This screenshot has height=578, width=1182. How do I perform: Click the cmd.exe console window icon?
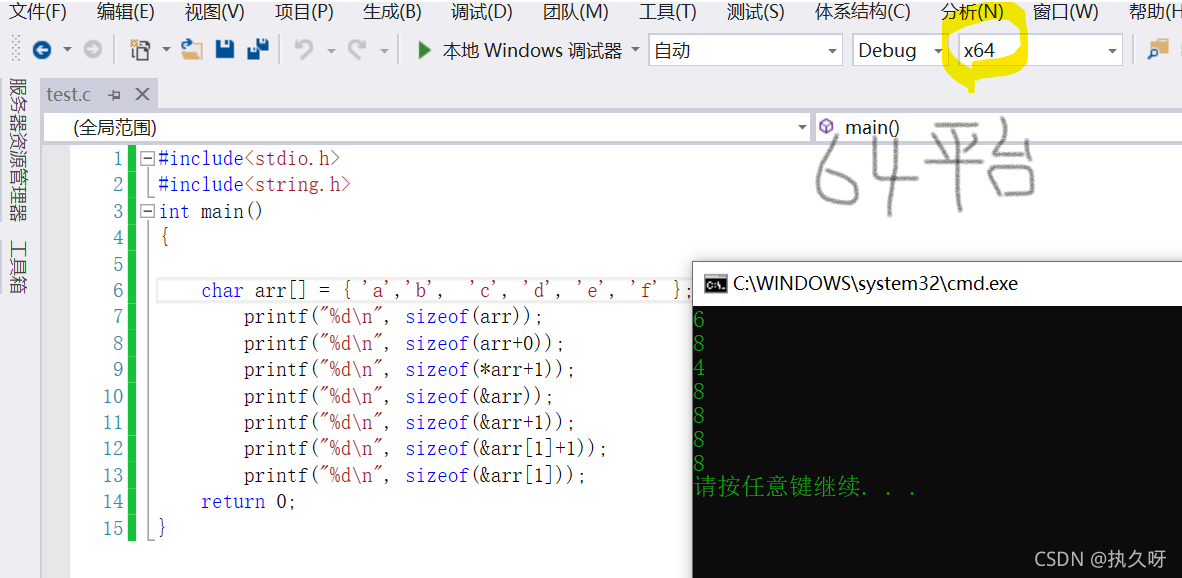coord(715,284)
